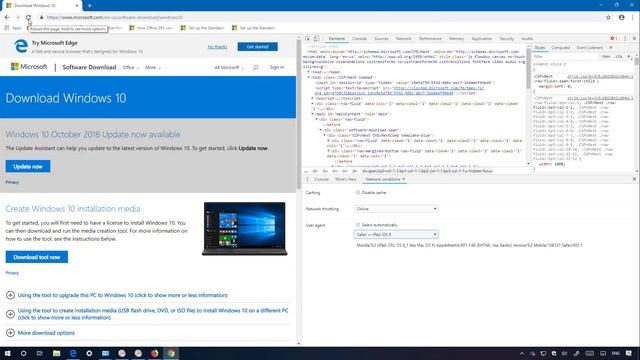Enable the Disable cache checkbox
Viewport: 640px width, 360px height.
coord(358,192)
